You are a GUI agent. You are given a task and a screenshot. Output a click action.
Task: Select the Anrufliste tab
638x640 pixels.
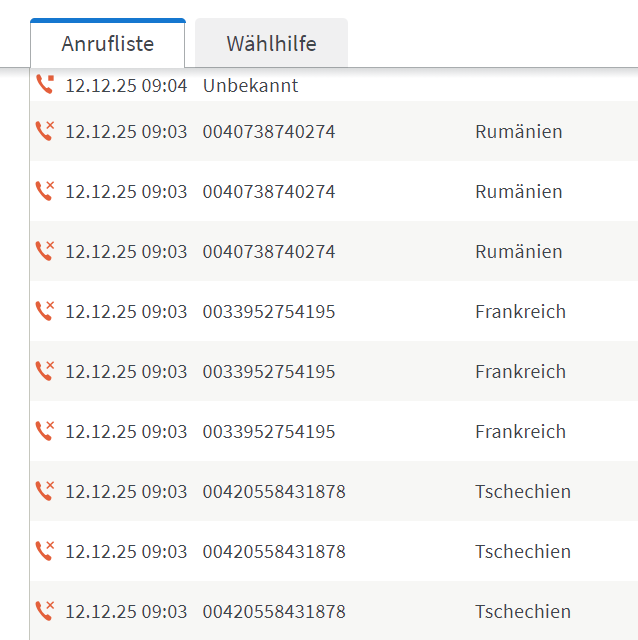point(107,44)
